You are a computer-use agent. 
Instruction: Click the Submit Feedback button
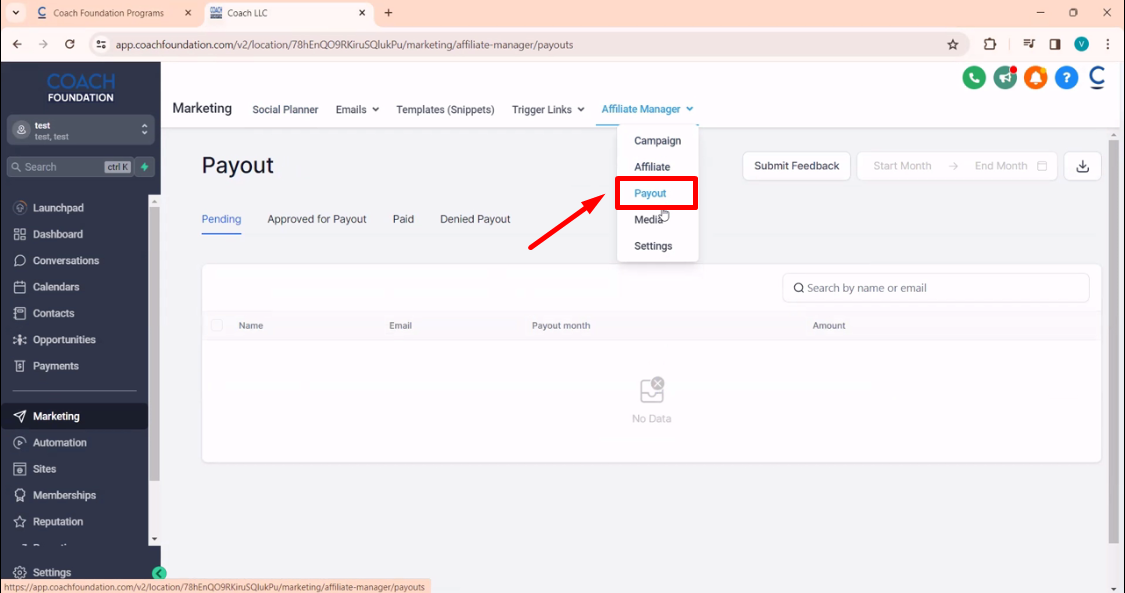point(796,166)
